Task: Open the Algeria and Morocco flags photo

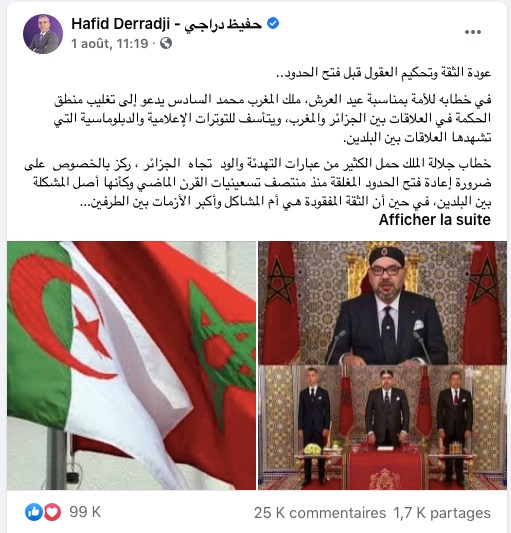Action: [131, 365]
